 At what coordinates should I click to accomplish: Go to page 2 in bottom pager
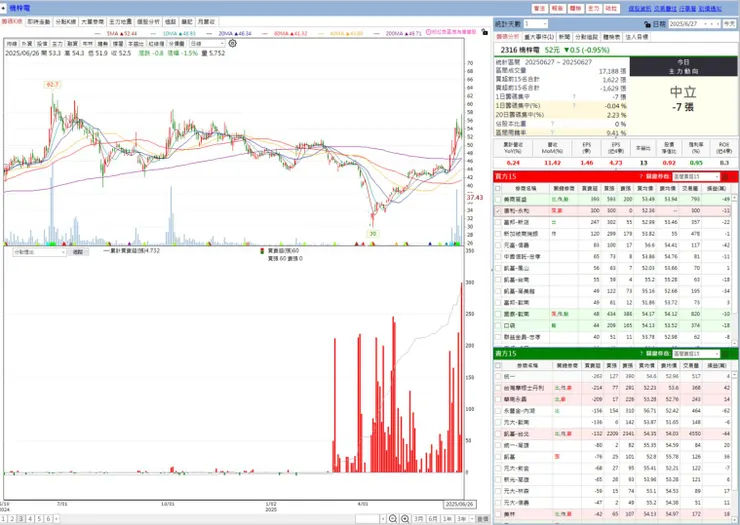12,519
